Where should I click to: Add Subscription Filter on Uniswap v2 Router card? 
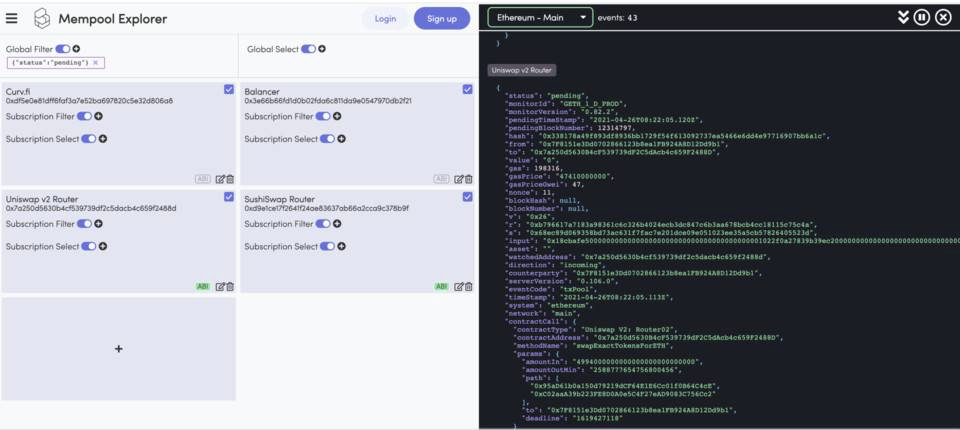(x=98, y=224)
